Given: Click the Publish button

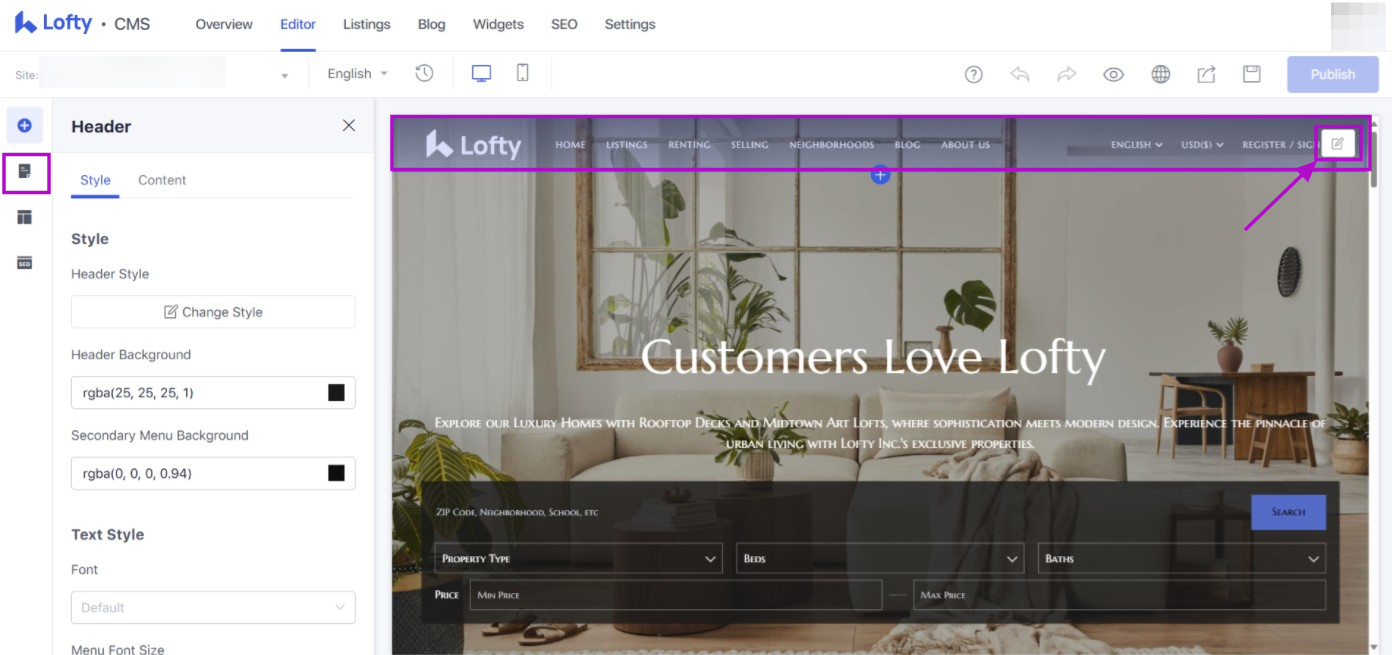Looking at the screenshot, I should coord(1332,74).
